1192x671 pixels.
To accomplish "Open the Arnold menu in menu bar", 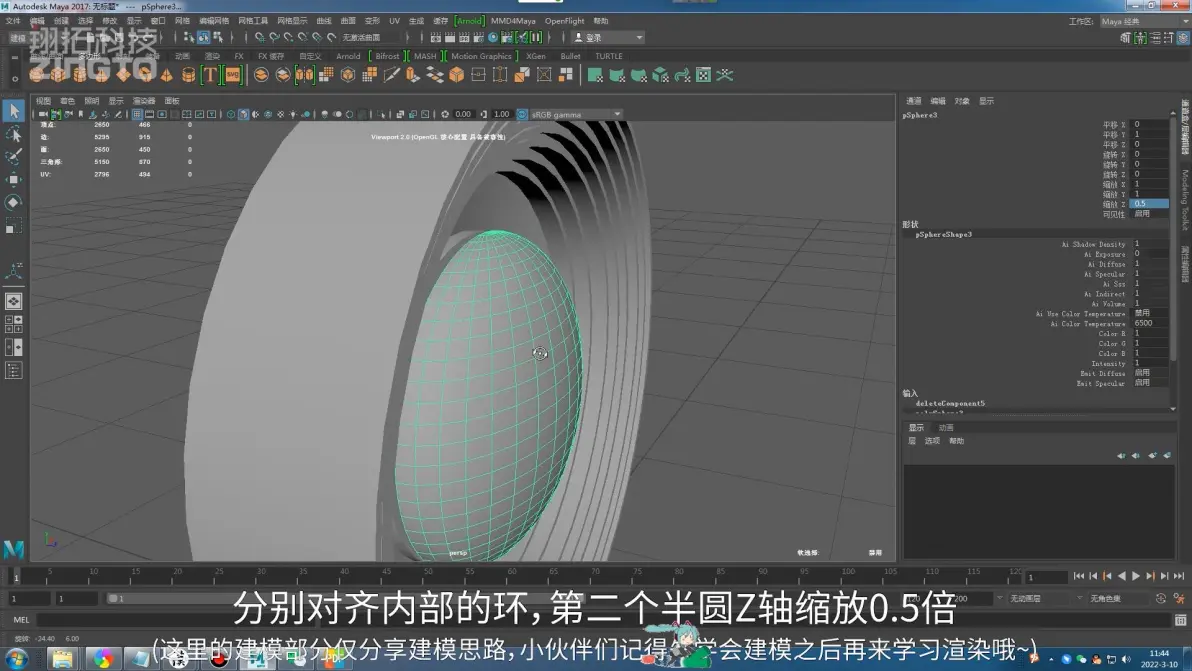I will coord(469,21).
